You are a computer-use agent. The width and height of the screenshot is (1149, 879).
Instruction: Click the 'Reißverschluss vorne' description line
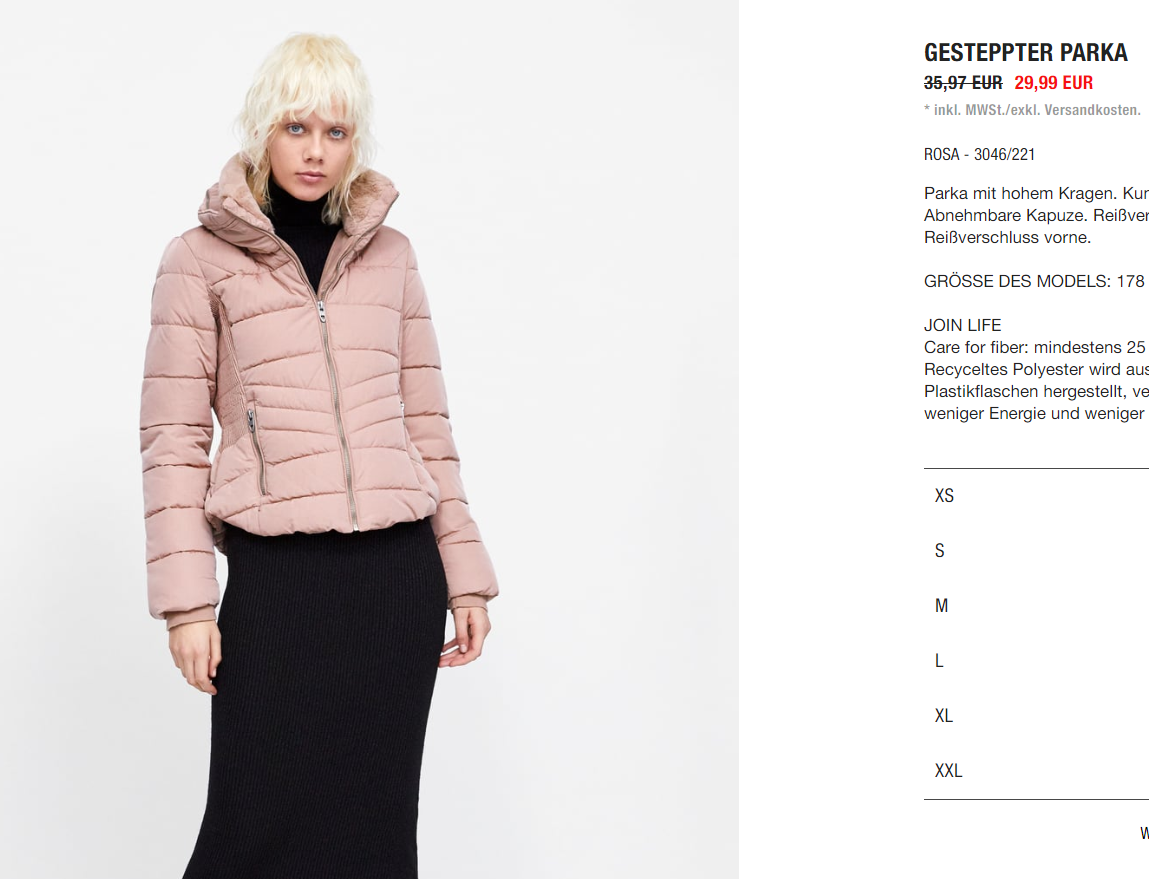coord(1008,237)
